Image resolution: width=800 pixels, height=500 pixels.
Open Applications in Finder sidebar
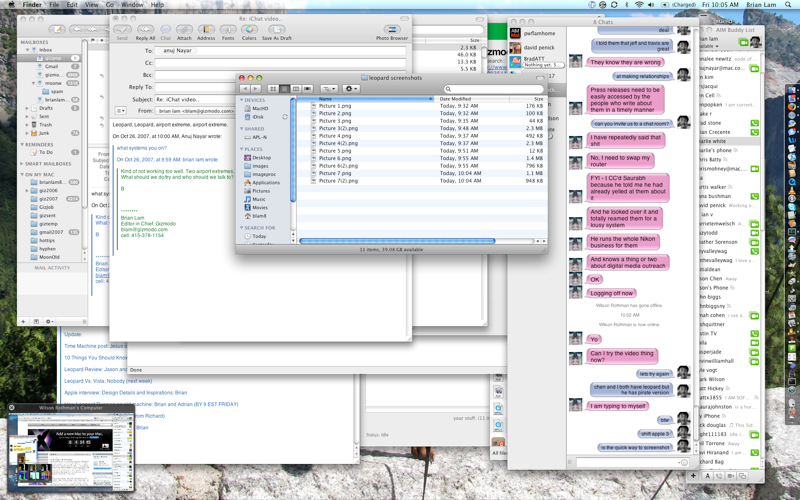[264, 183]
